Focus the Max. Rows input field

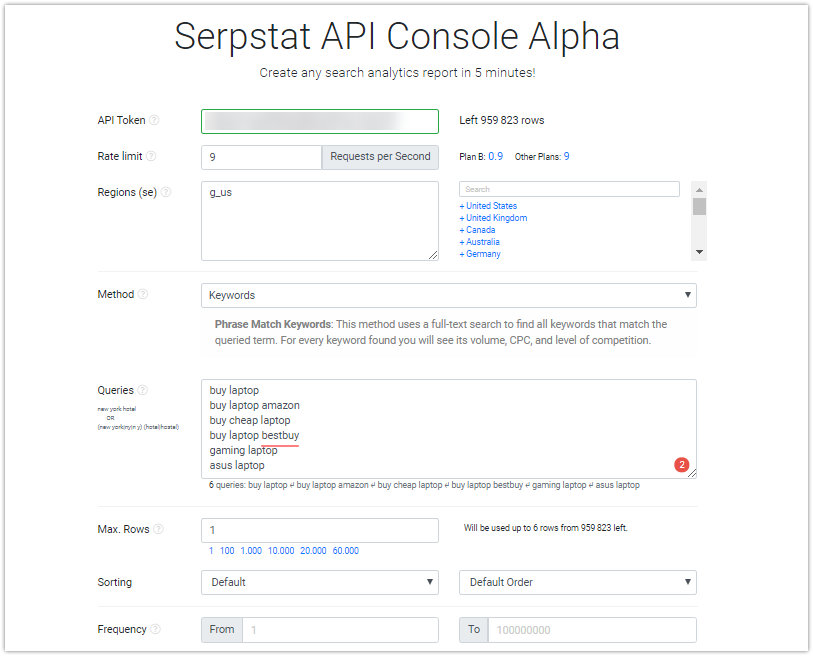320,531
